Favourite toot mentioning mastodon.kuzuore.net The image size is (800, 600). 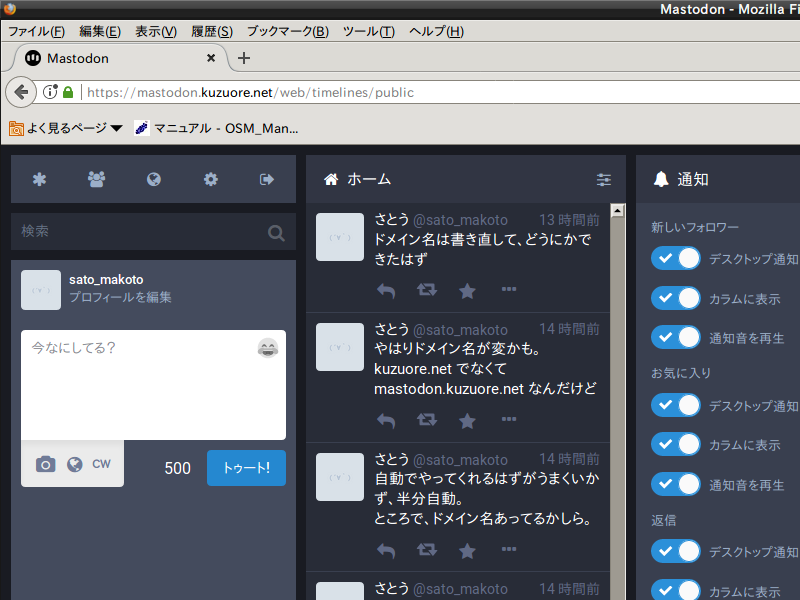click(x=467, y=420)
